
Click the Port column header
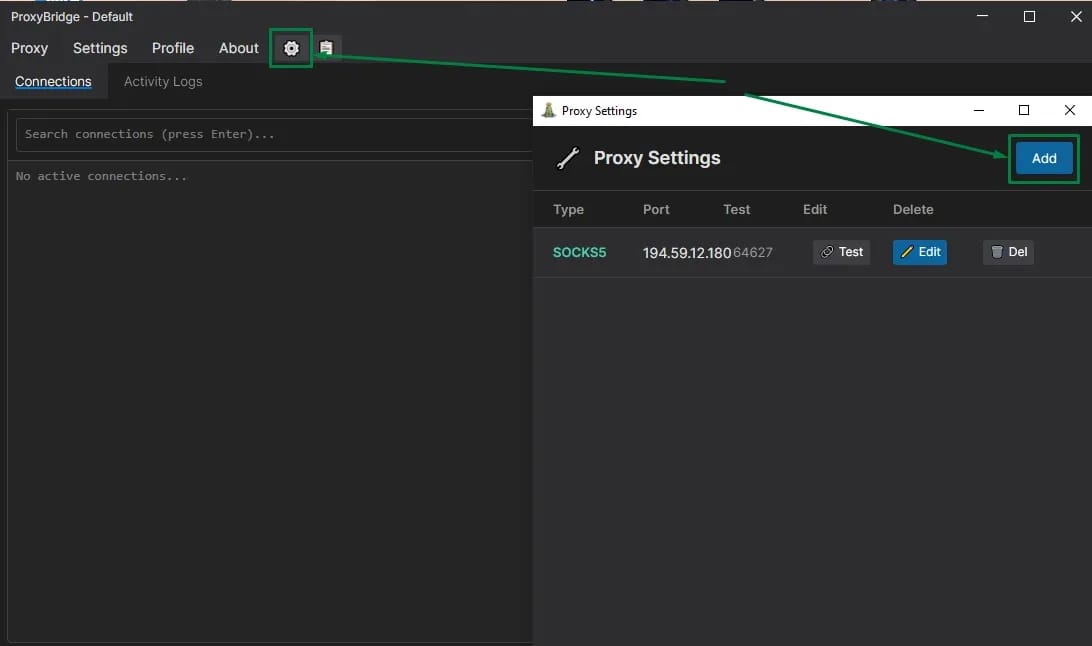[656, 210]
